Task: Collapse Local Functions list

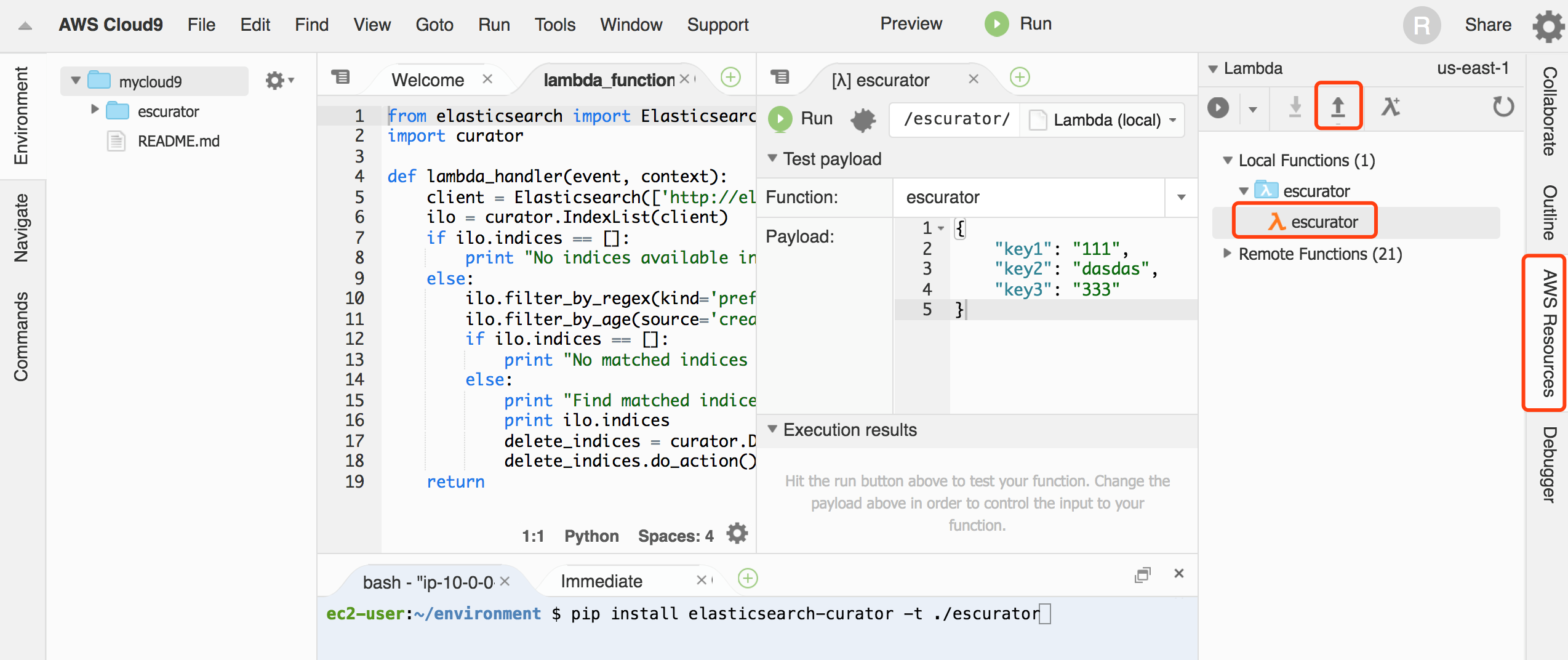Action: [1228, 161]
